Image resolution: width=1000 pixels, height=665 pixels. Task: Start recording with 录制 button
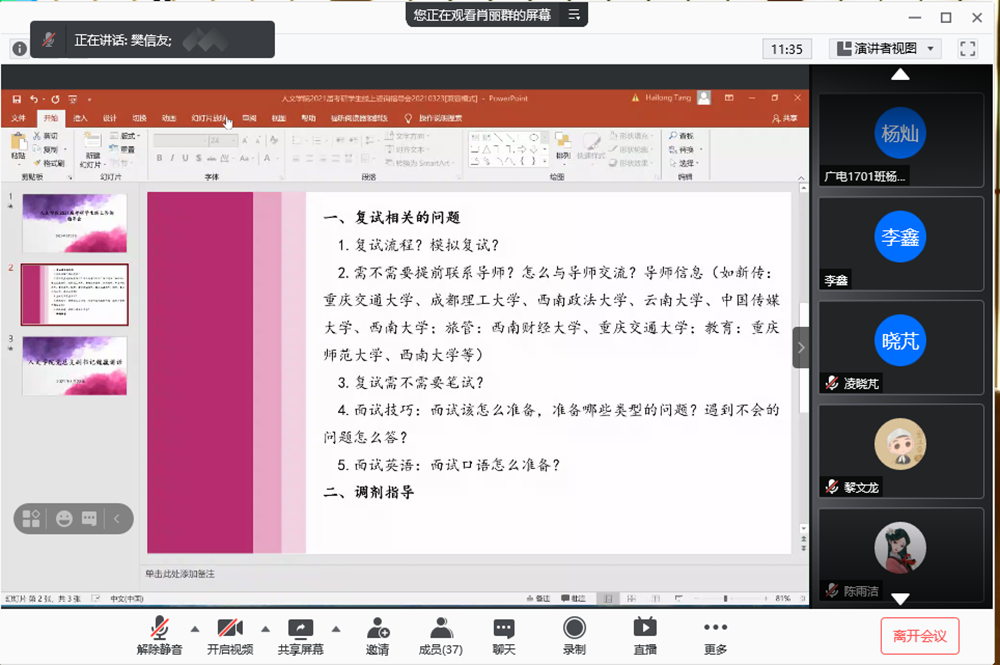(x=574, y=635)
